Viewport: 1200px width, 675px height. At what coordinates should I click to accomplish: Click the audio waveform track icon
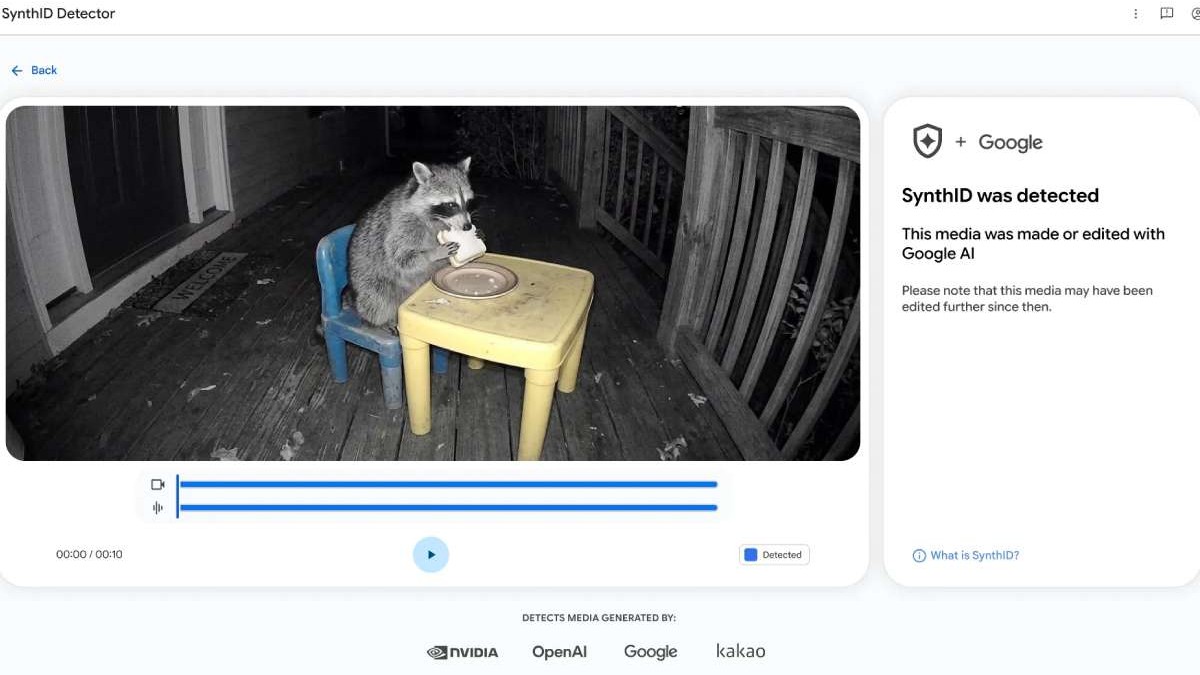pyautogui.click(x=157, y=508)
